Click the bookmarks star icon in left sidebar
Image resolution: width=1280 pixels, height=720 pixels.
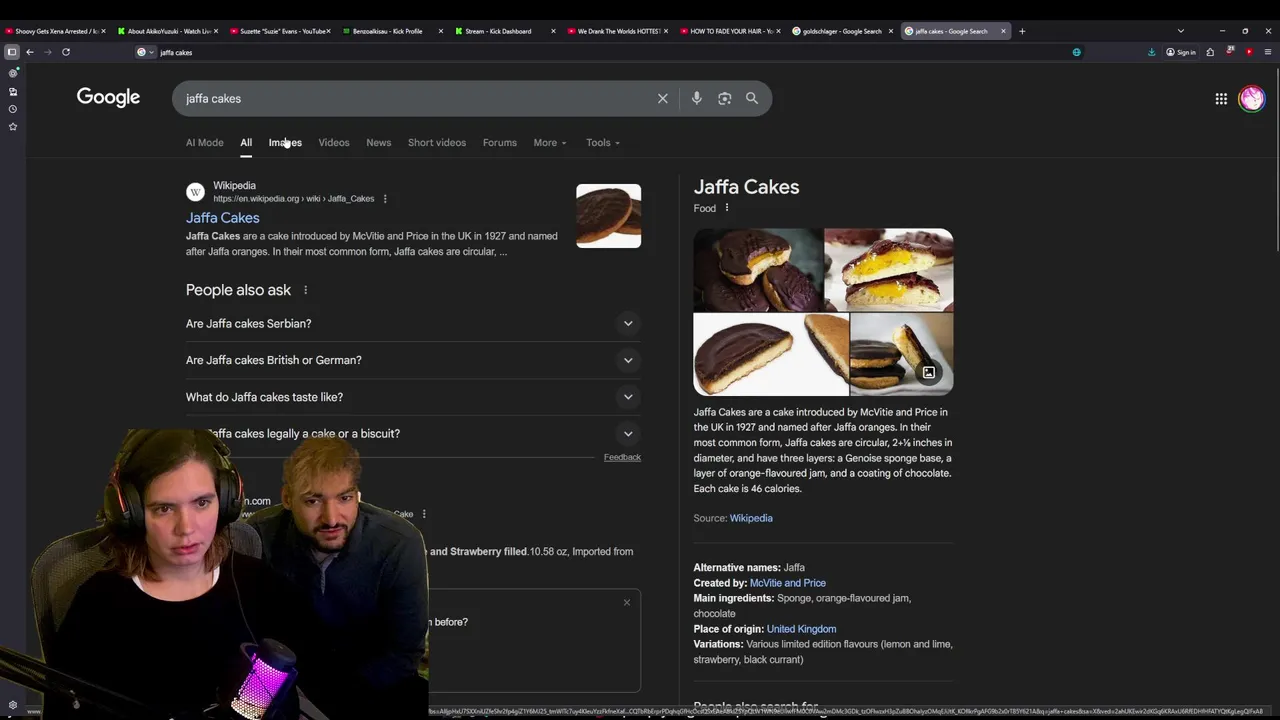pyautogui.click(x=13, y=127)
